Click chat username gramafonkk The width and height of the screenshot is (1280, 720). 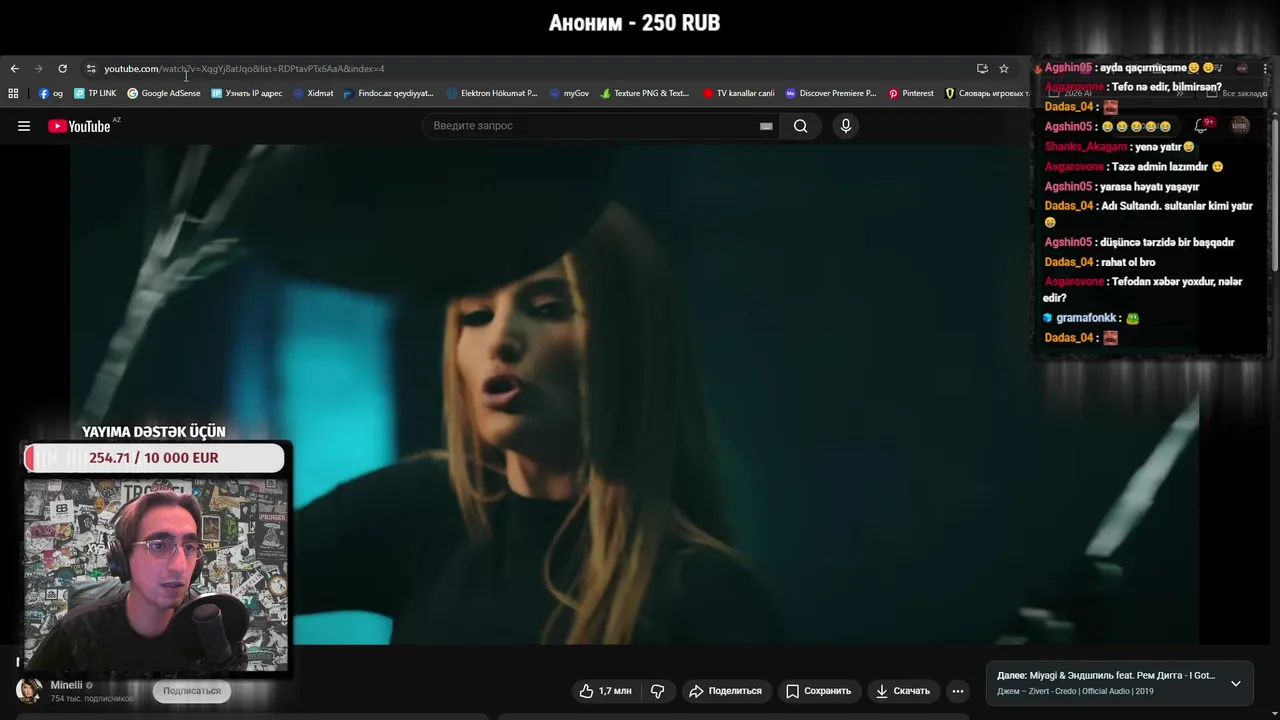pos(1086,318)
